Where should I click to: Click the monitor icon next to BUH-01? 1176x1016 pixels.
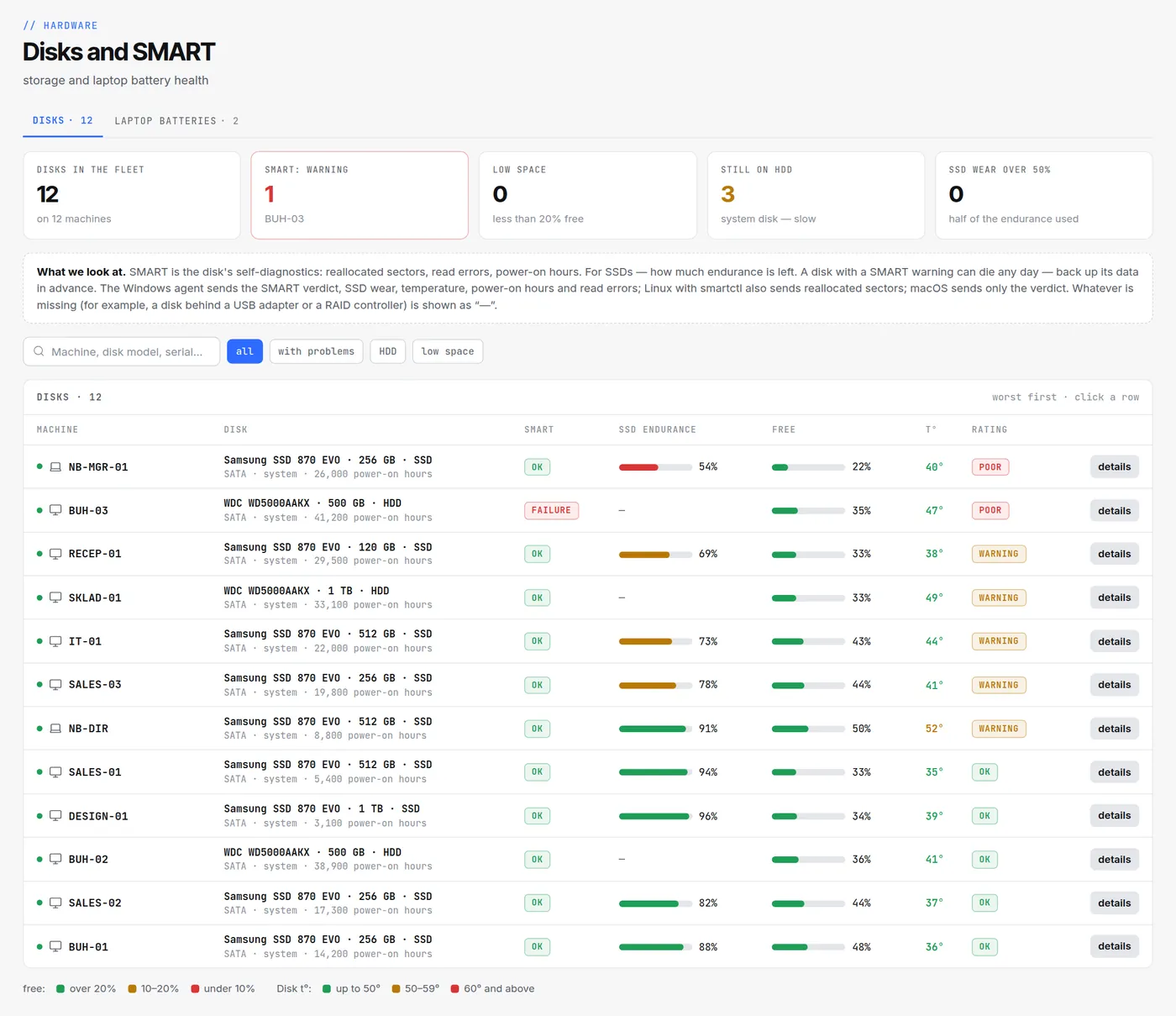[x=55, y=946]
